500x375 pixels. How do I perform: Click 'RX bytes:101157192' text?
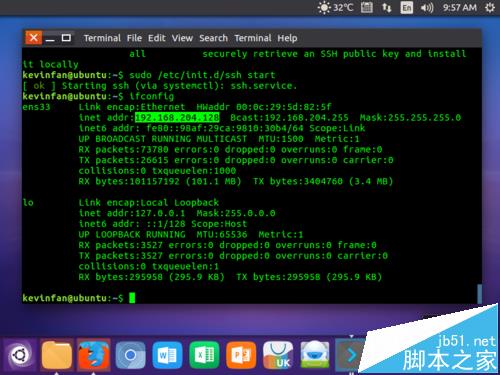click(x=129, y=181)
